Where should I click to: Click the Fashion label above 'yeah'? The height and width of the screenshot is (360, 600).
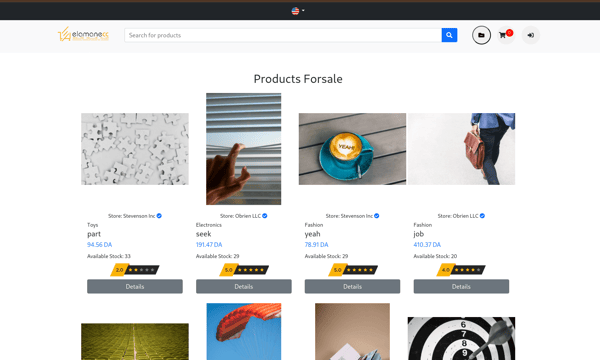[x=314, y=225]
